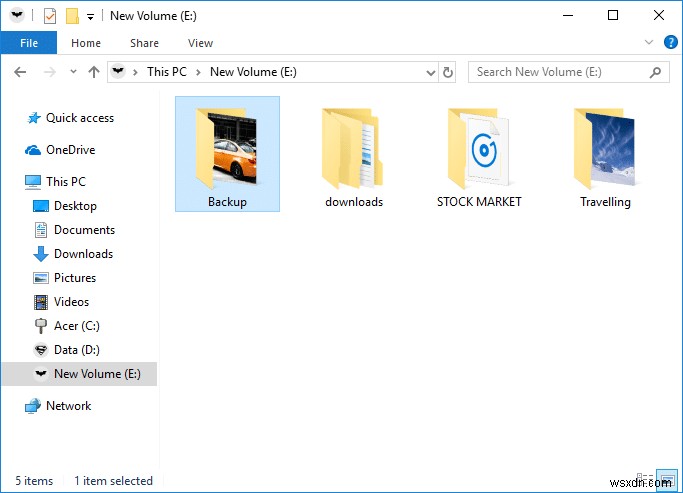Click the New Volume (E:) bat icon in sidebar
683x493 pixels.
coord(41,374)
